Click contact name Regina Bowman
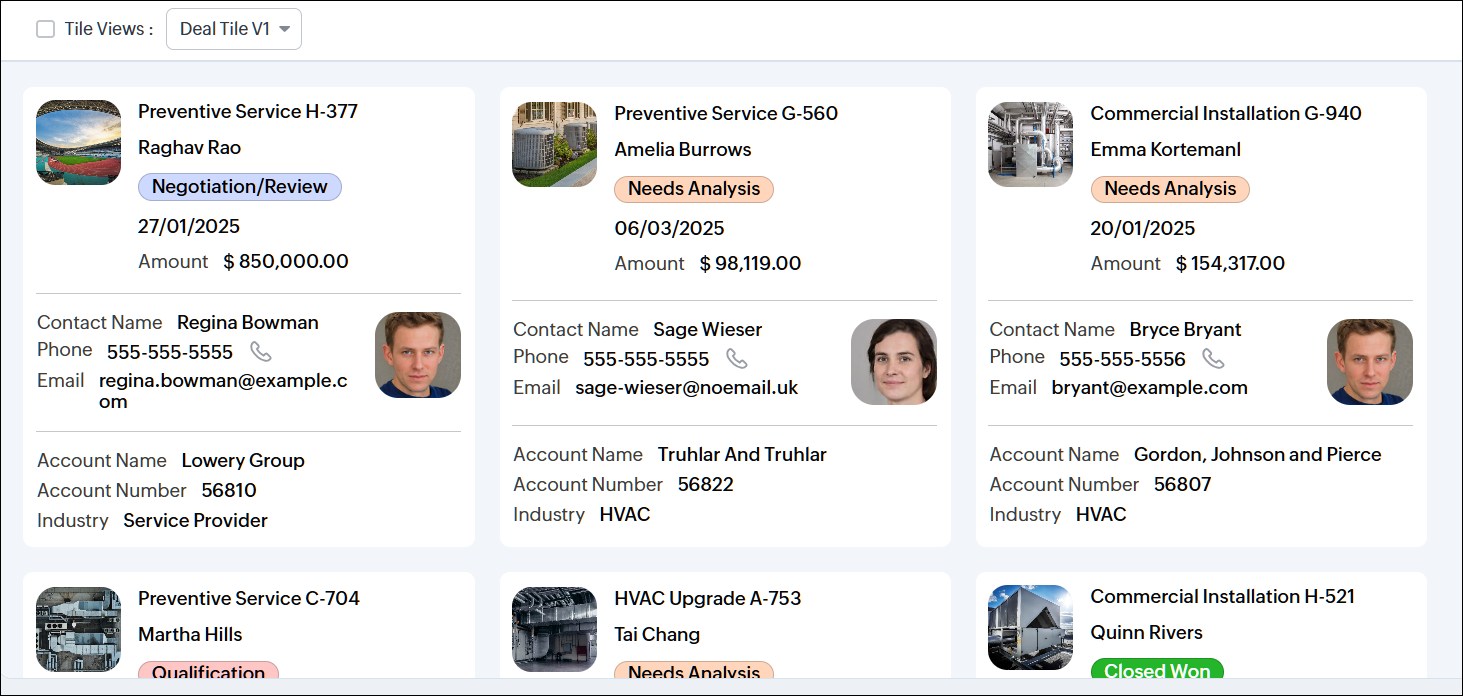 pos(248,322)
